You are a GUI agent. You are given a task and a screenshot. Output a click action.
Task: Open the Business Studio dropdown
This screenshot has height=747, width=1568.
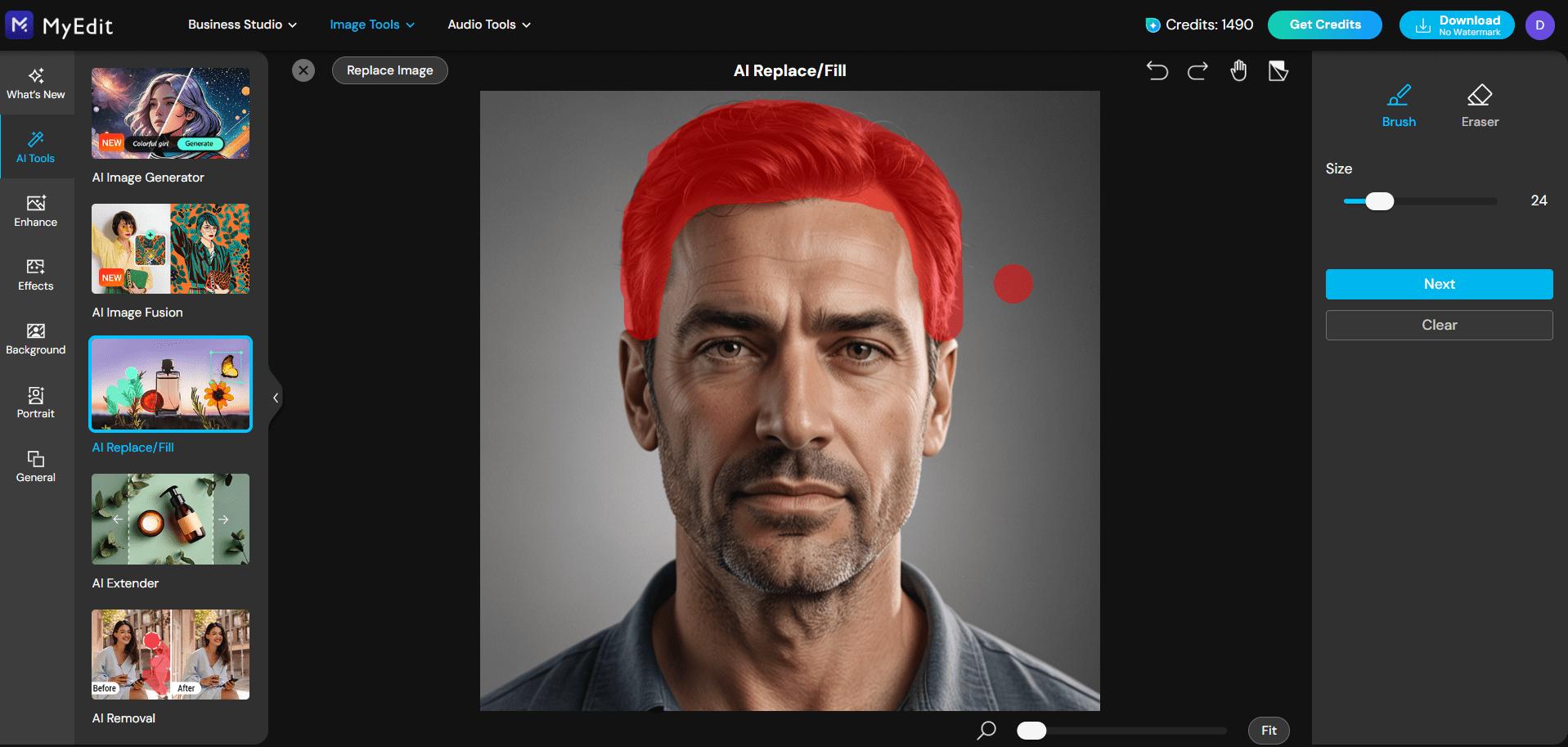point(241,25)
